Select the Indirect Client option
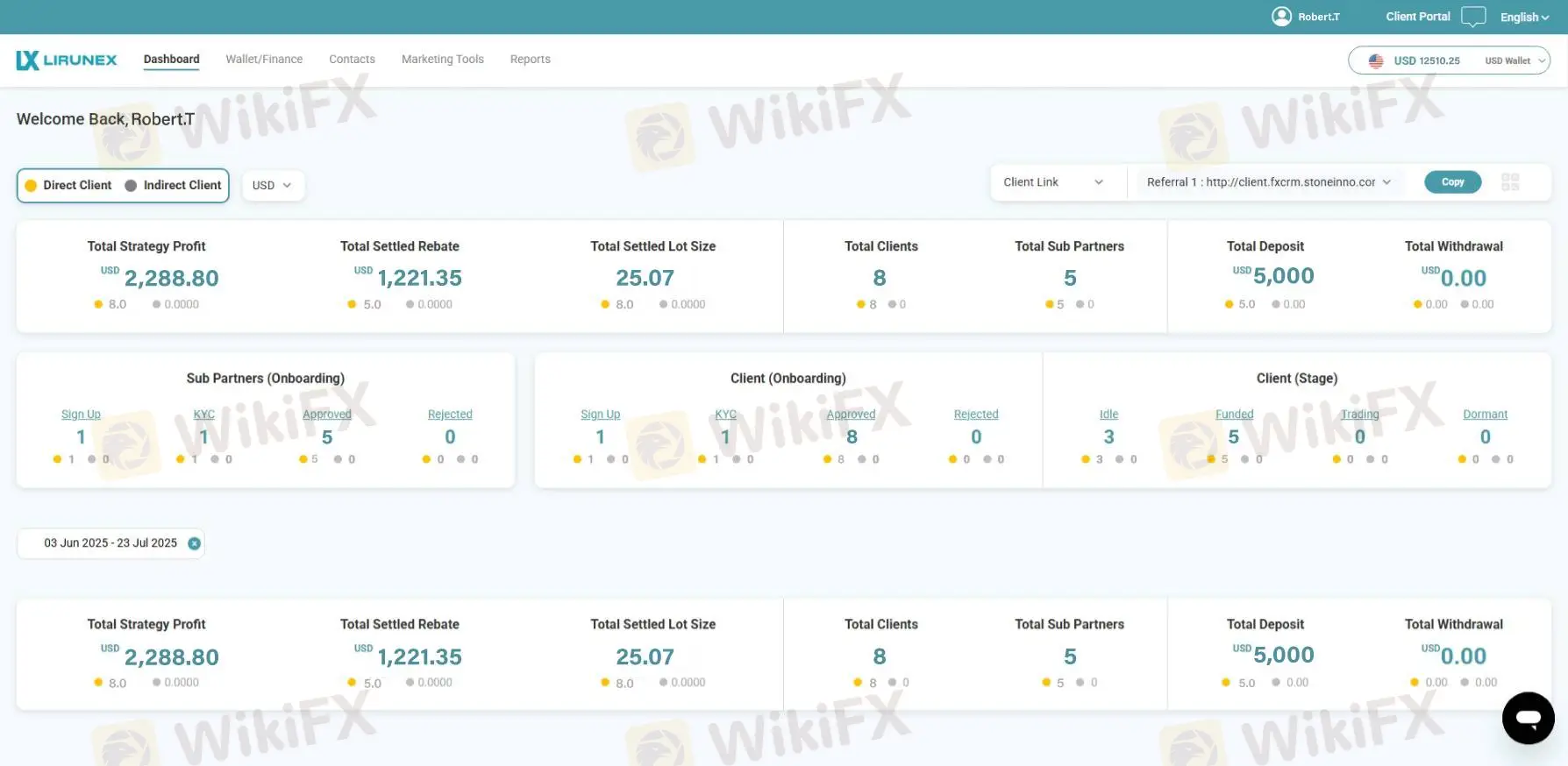The height and width of the screenshot is (766, 1568). pos(173,185)
